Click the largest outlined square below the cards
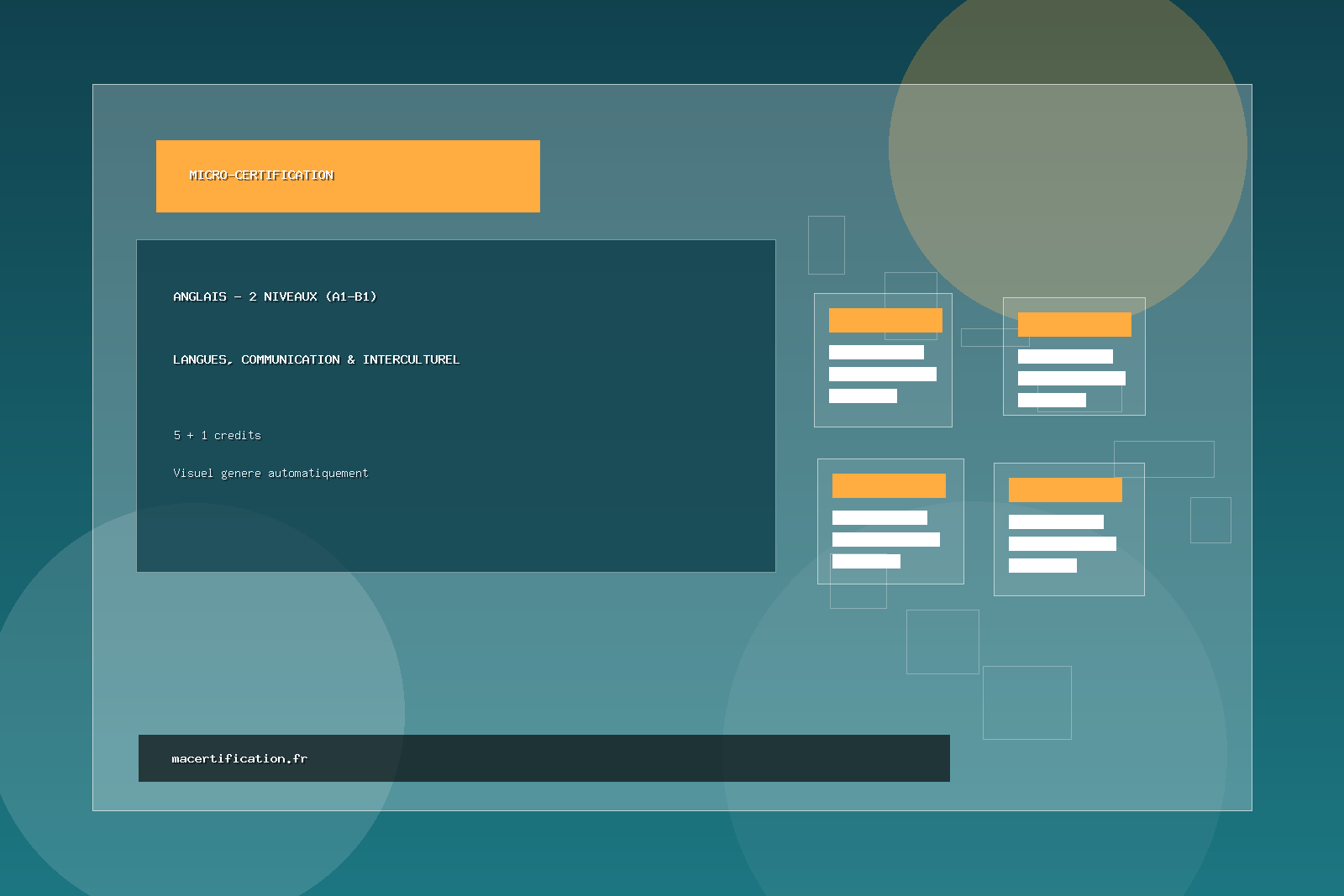Image resolution: width=1344 pixels, height=896 pixels. 1026,702
